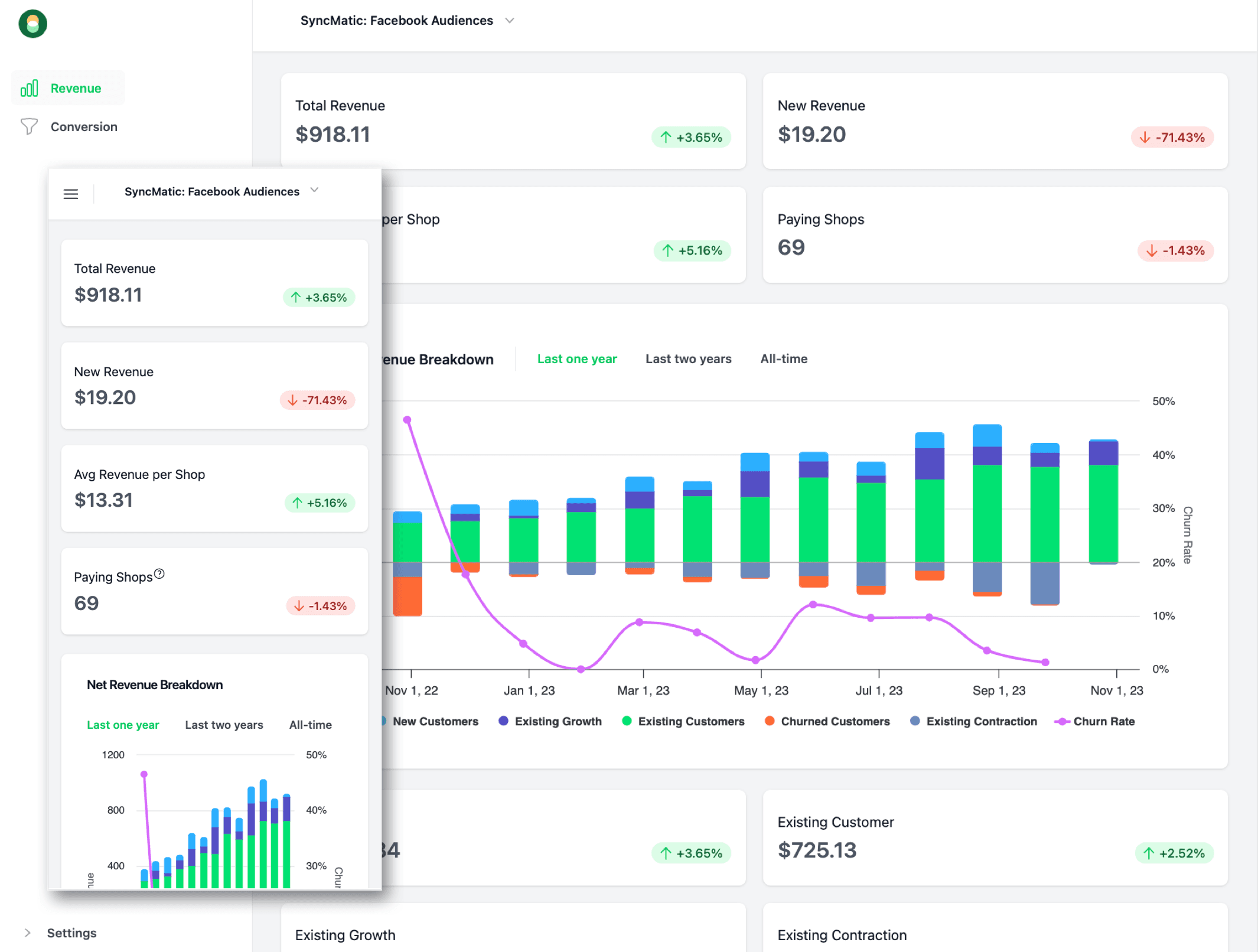Click the 69 value in main Paying Shops
Screen dimensions: 1258x952
click(x=791, y=247)
